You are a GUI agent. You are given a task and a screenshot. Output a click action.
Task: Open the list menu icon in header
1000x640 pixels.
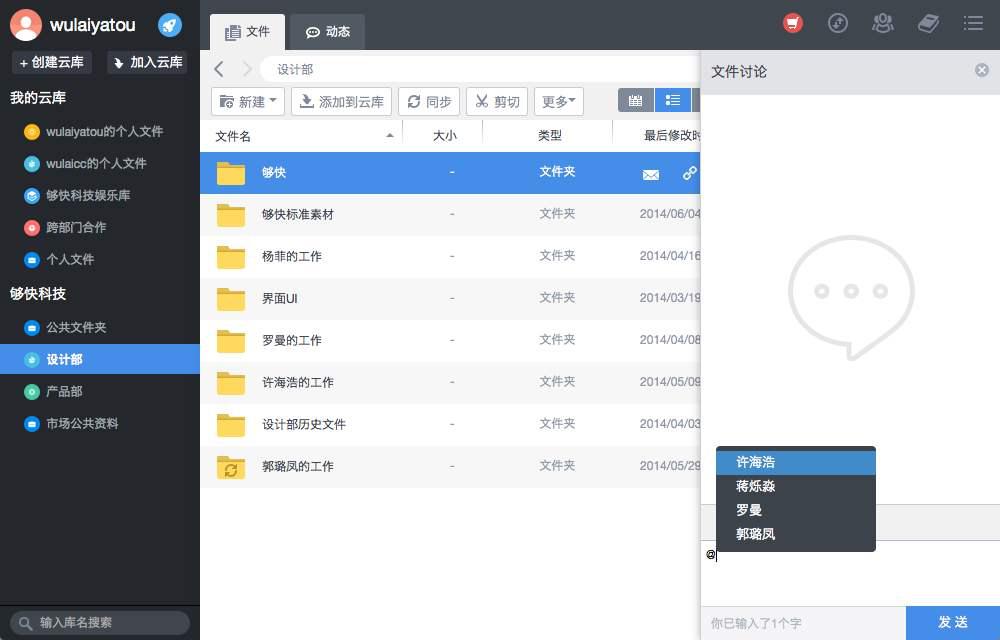(973, 24)
